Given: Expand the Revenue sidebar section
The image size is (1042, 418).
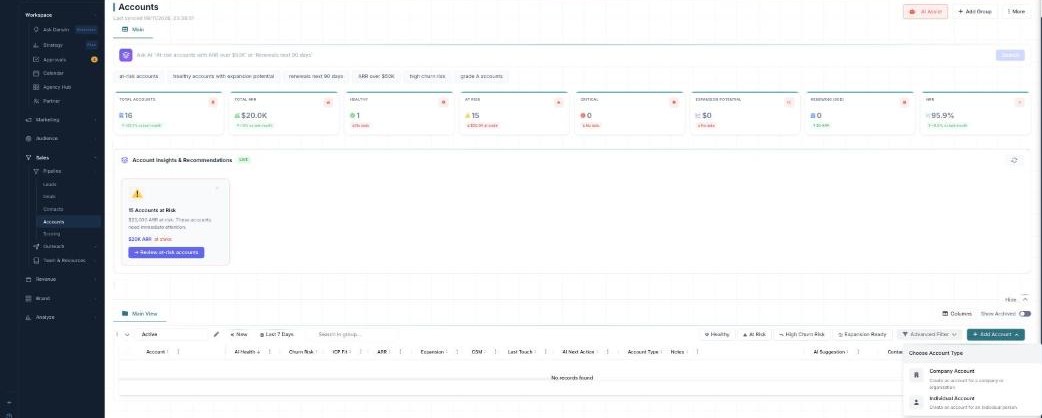Looking at the screenshot, I should coord(61,280).
